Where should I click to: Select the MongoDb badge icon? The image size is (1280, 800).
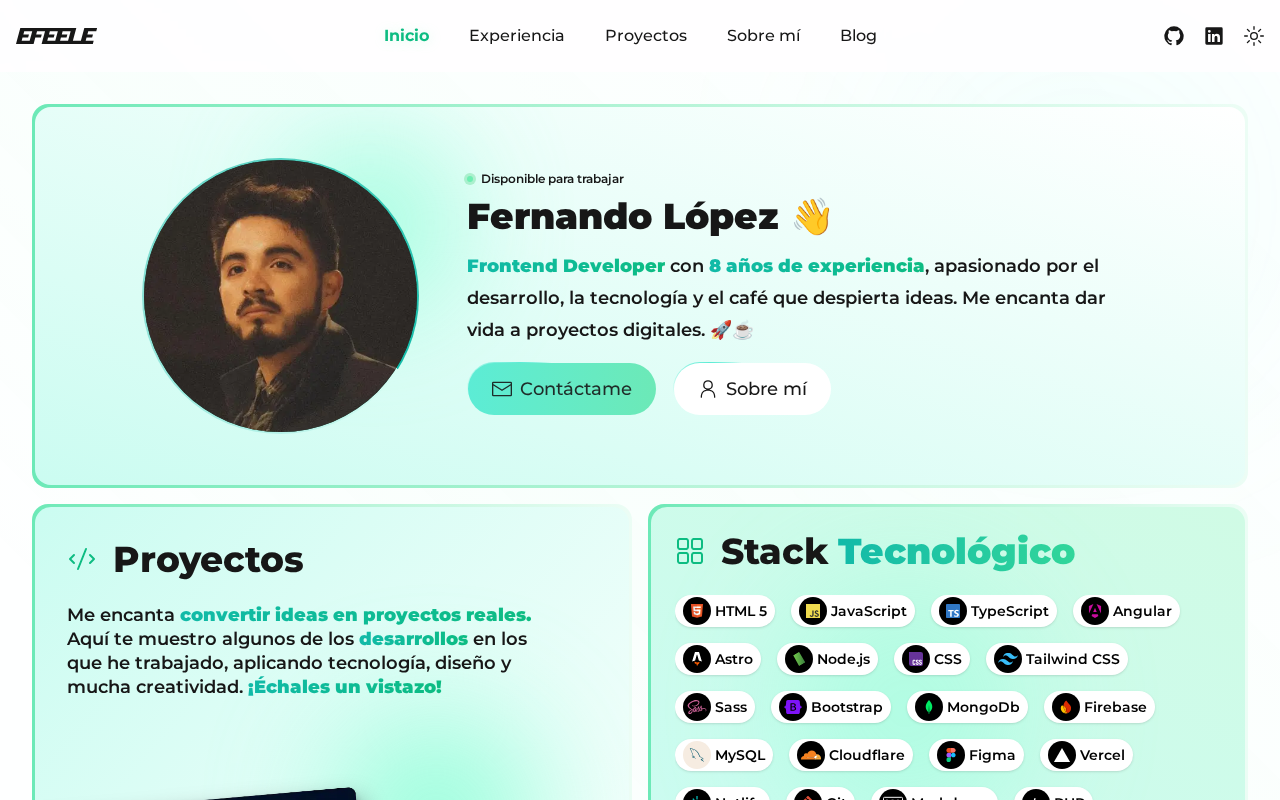click(x=929, y=707)
